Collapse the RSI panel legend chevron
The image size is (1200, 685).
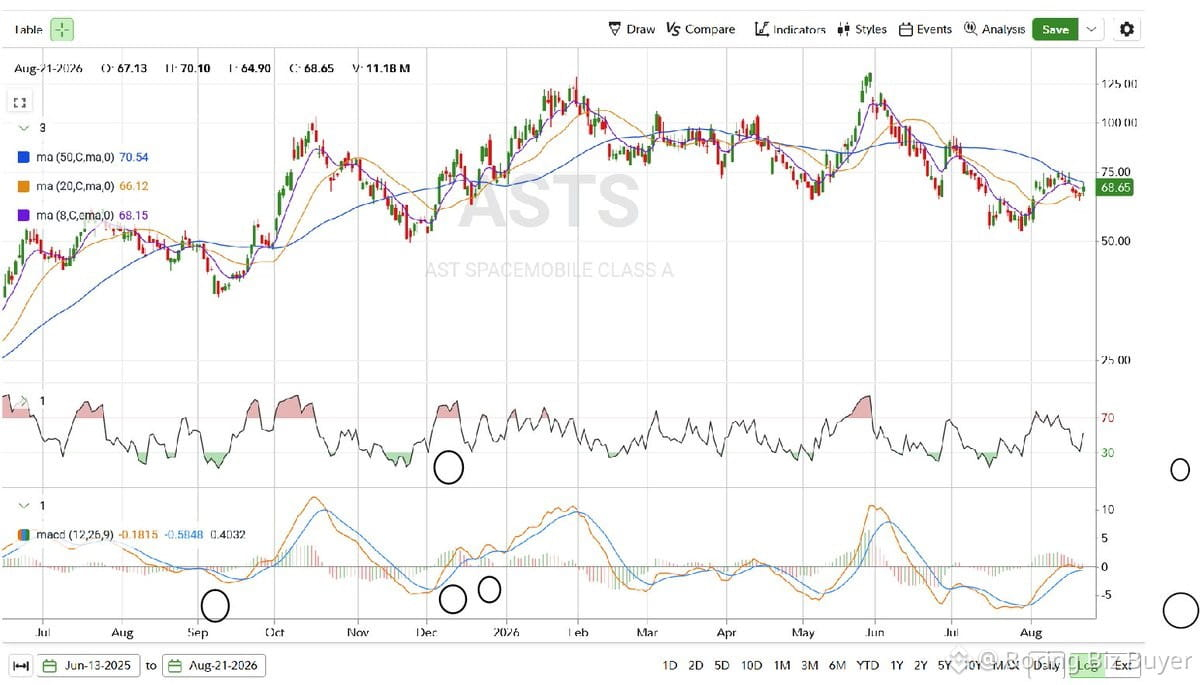click(22, 400)
